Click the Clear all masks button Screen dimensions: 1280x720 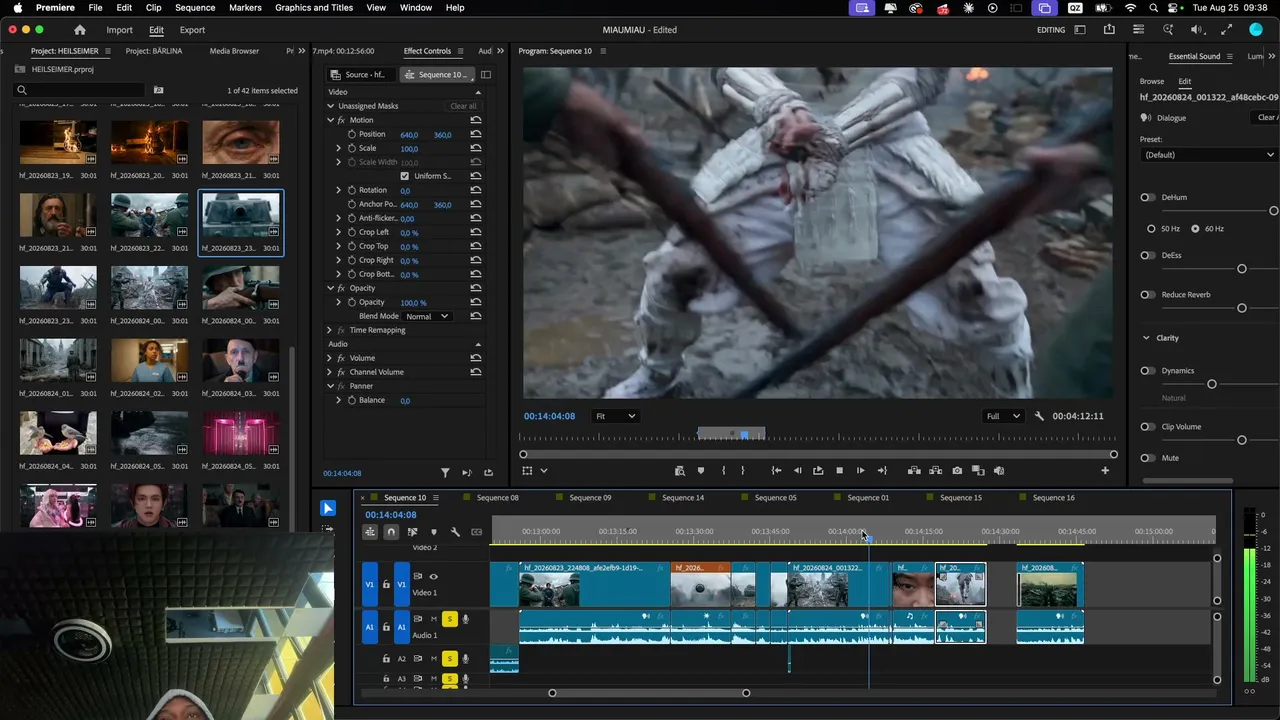pos(463,106)
